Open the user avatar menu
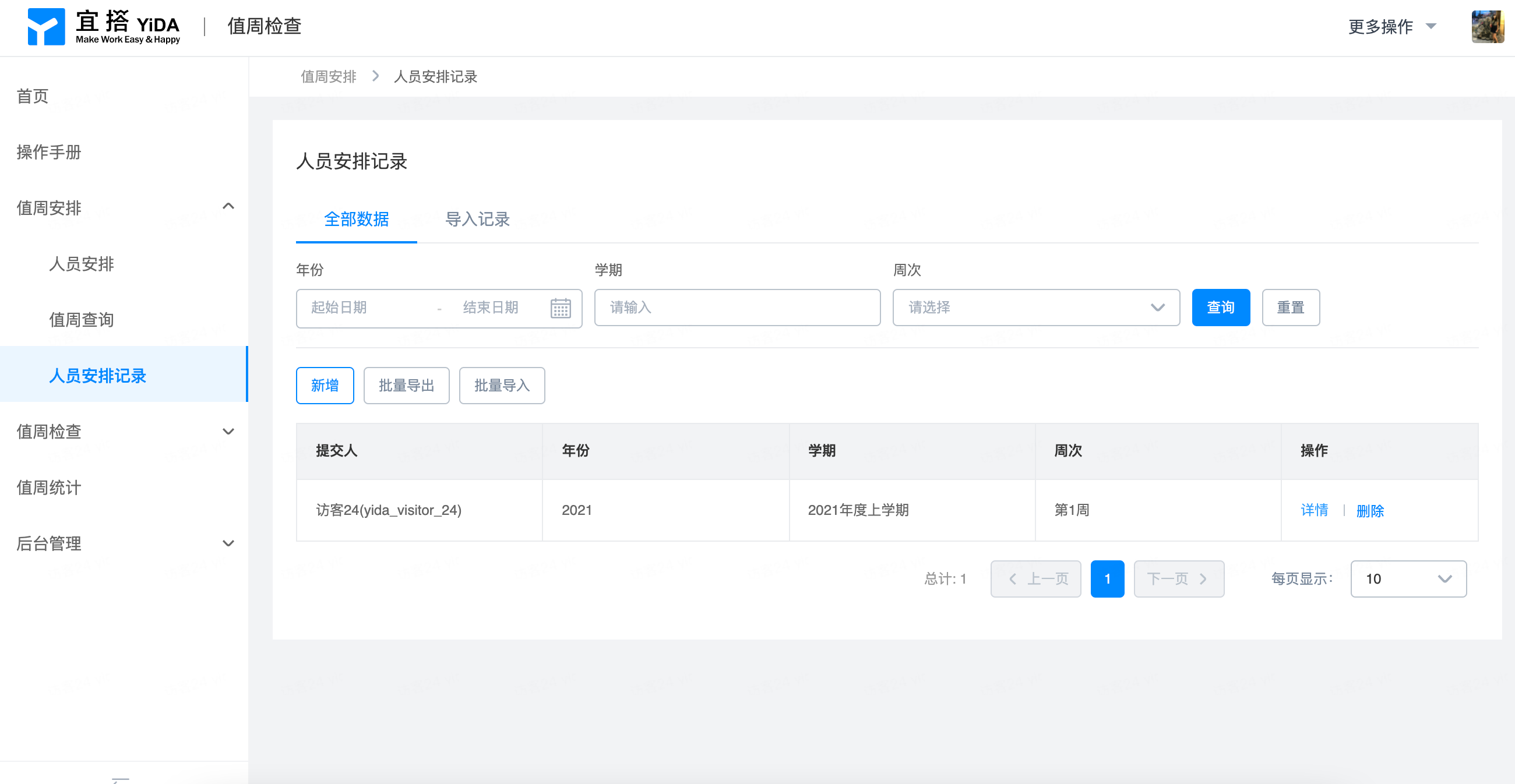1515x784 pixels. point(1487,26)
